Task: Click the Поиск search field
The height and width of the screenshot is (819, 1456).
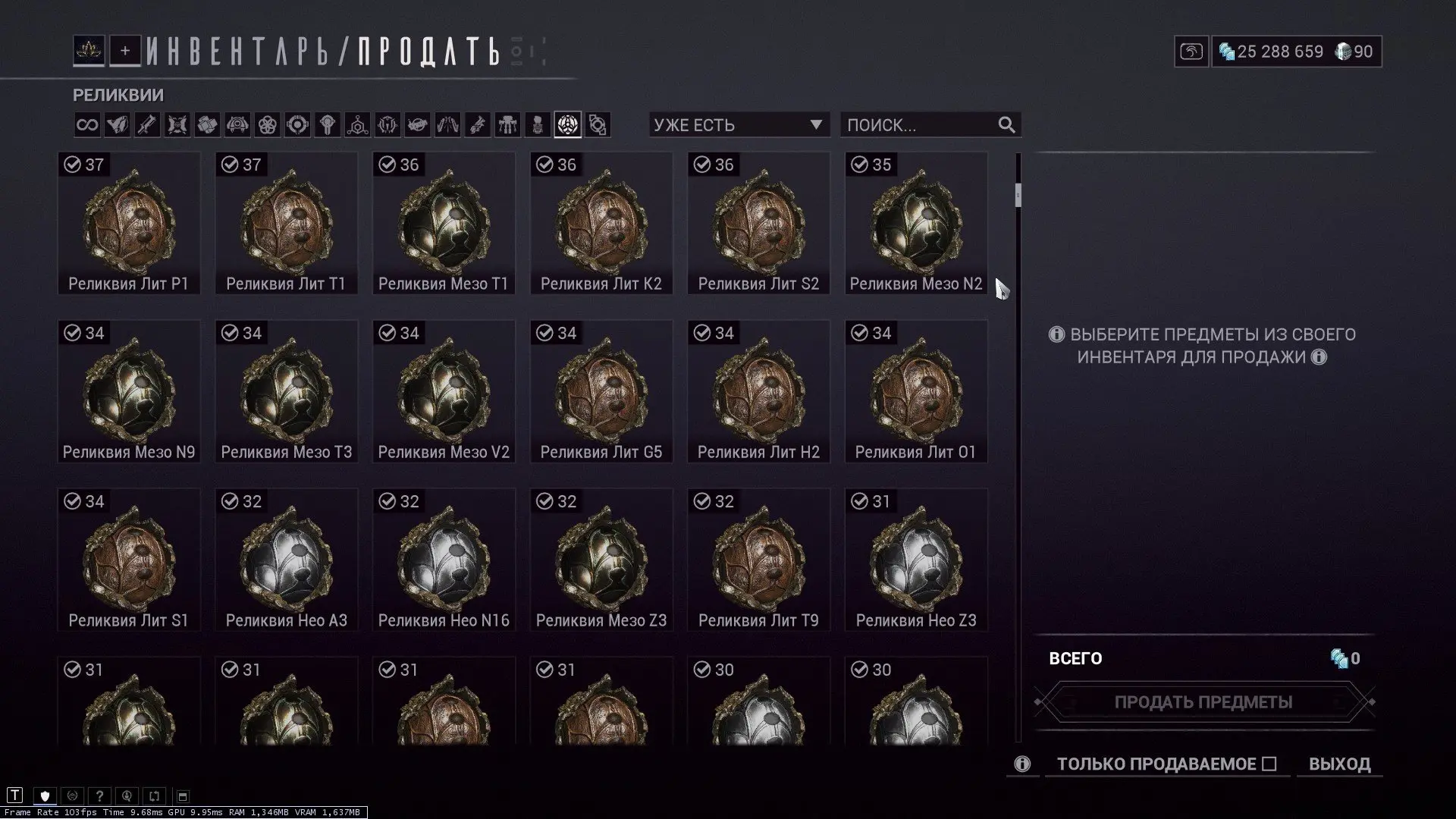Action: tap(930, 125)
